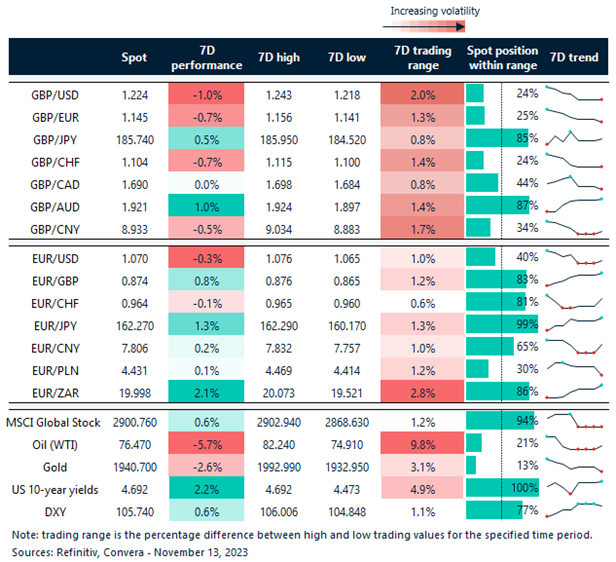Click the green EUR/ZAR 2.1% performance cell

click(x=207, y=387)
